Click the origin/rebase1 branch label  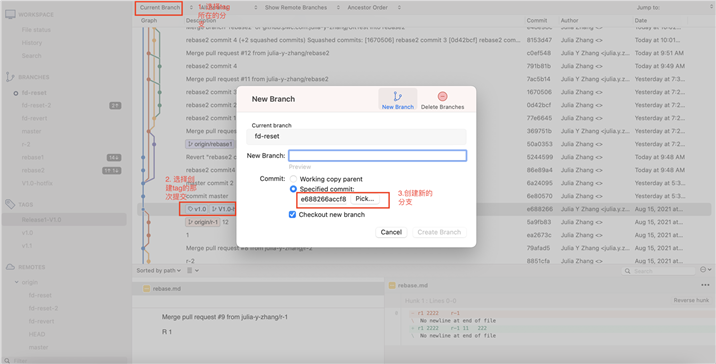[x=210, y=144]
